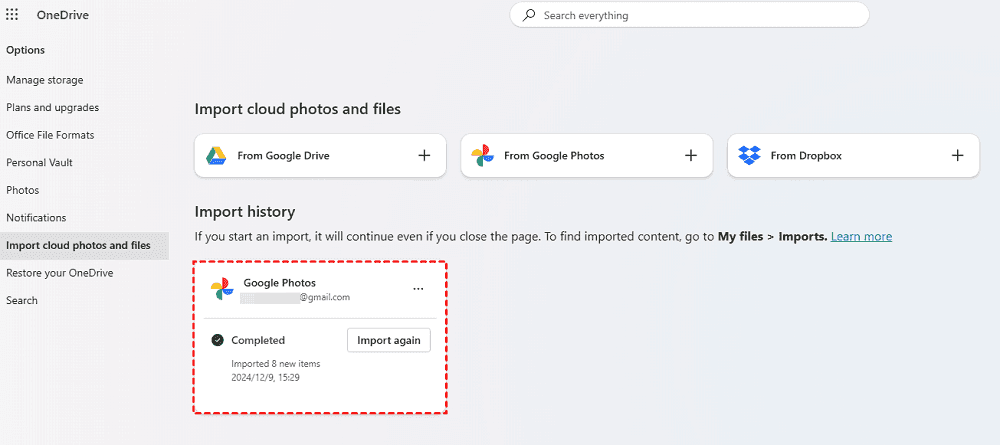
Task: Open the Learn more link
Action: tap(861, 237)
